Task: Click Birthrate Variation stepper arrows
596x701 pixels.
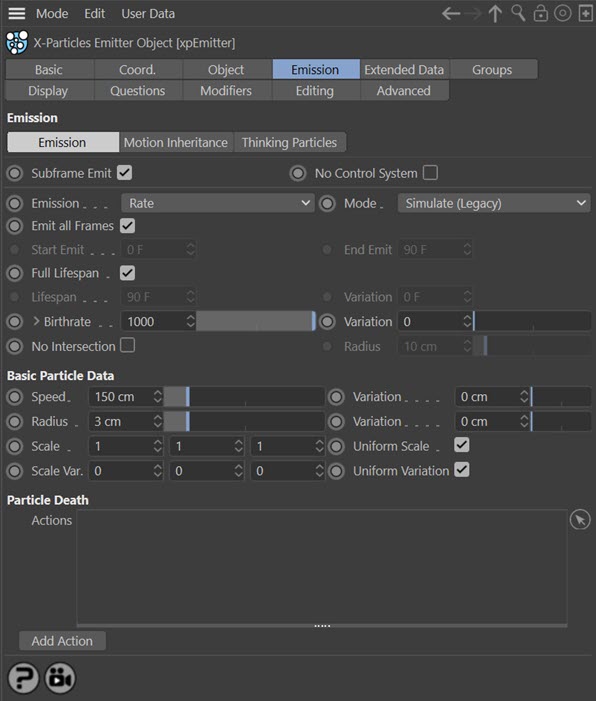Action: [467, 321]
